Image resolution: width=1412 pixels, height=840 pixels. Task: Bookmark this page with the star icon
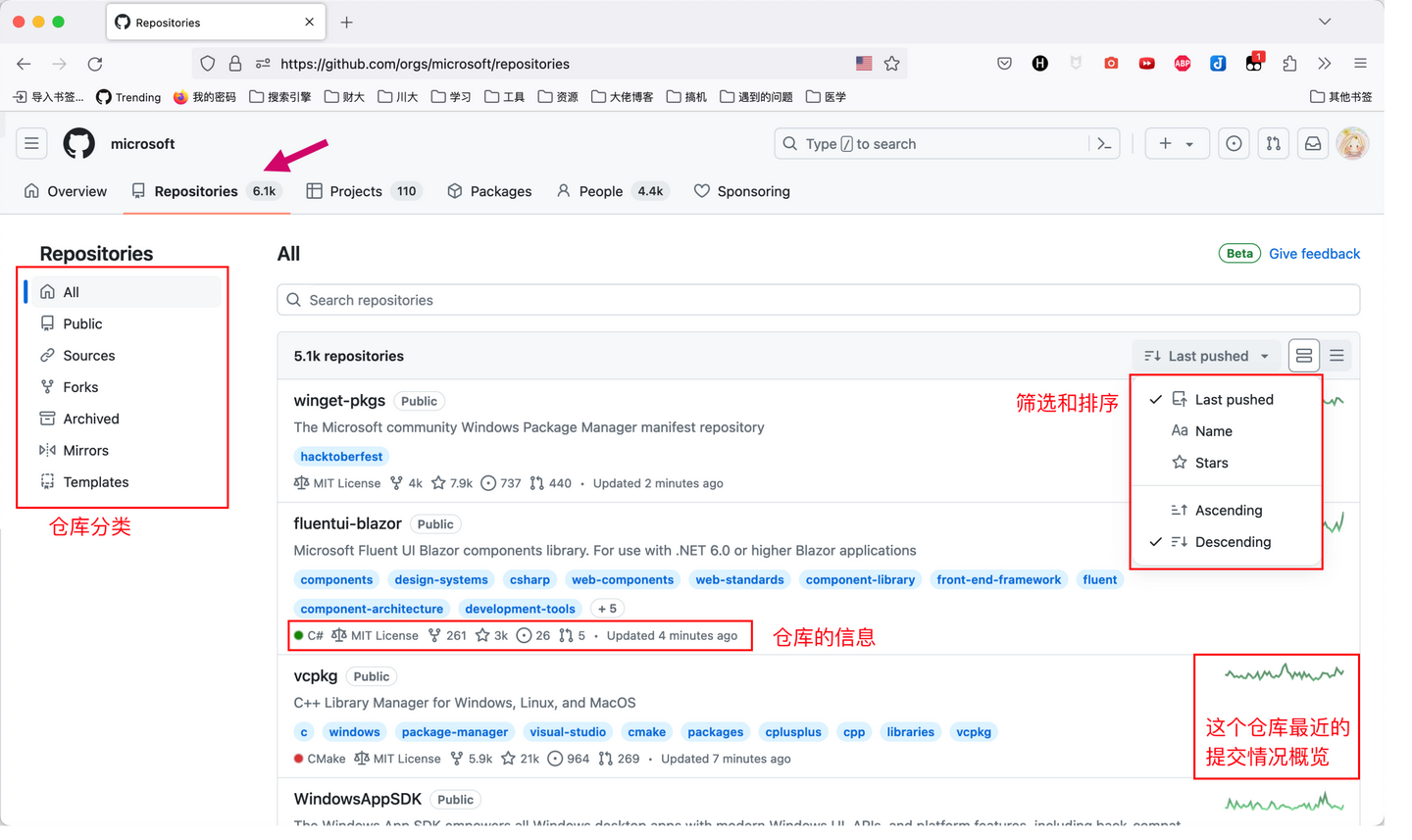click(x=891, y=64)
